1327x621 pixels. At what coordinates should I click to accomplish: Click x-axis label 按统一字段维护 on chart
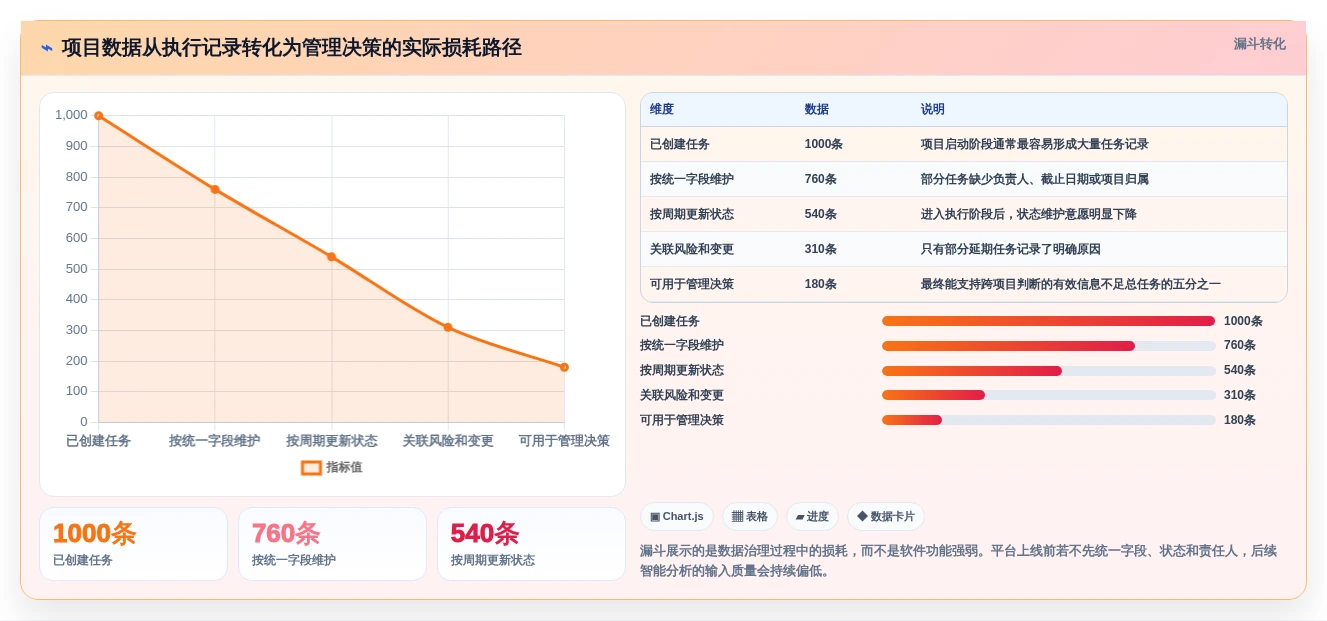(215, 441)
